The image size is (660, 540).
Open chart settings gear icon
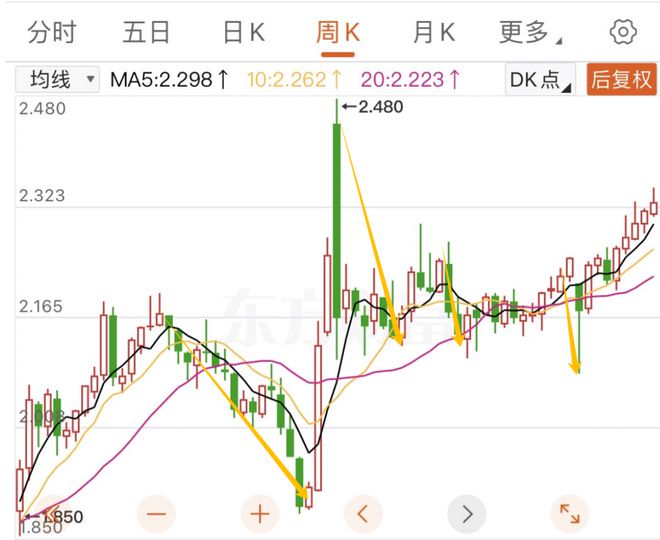623,32
